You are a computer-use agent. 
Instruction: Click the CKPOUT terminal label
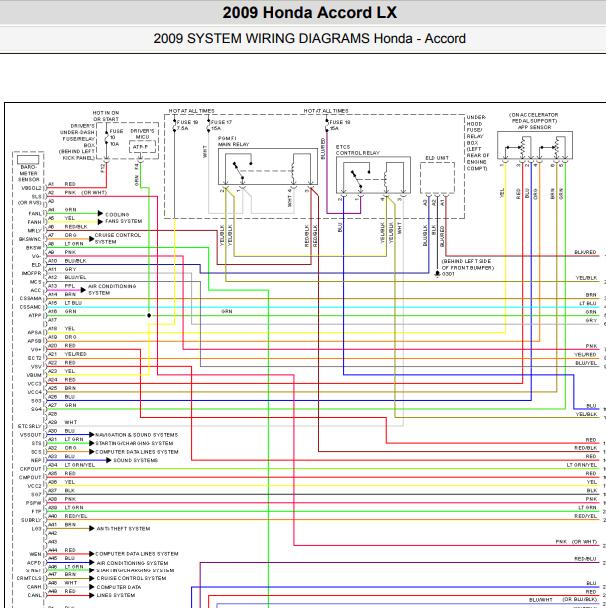[31, 469]
